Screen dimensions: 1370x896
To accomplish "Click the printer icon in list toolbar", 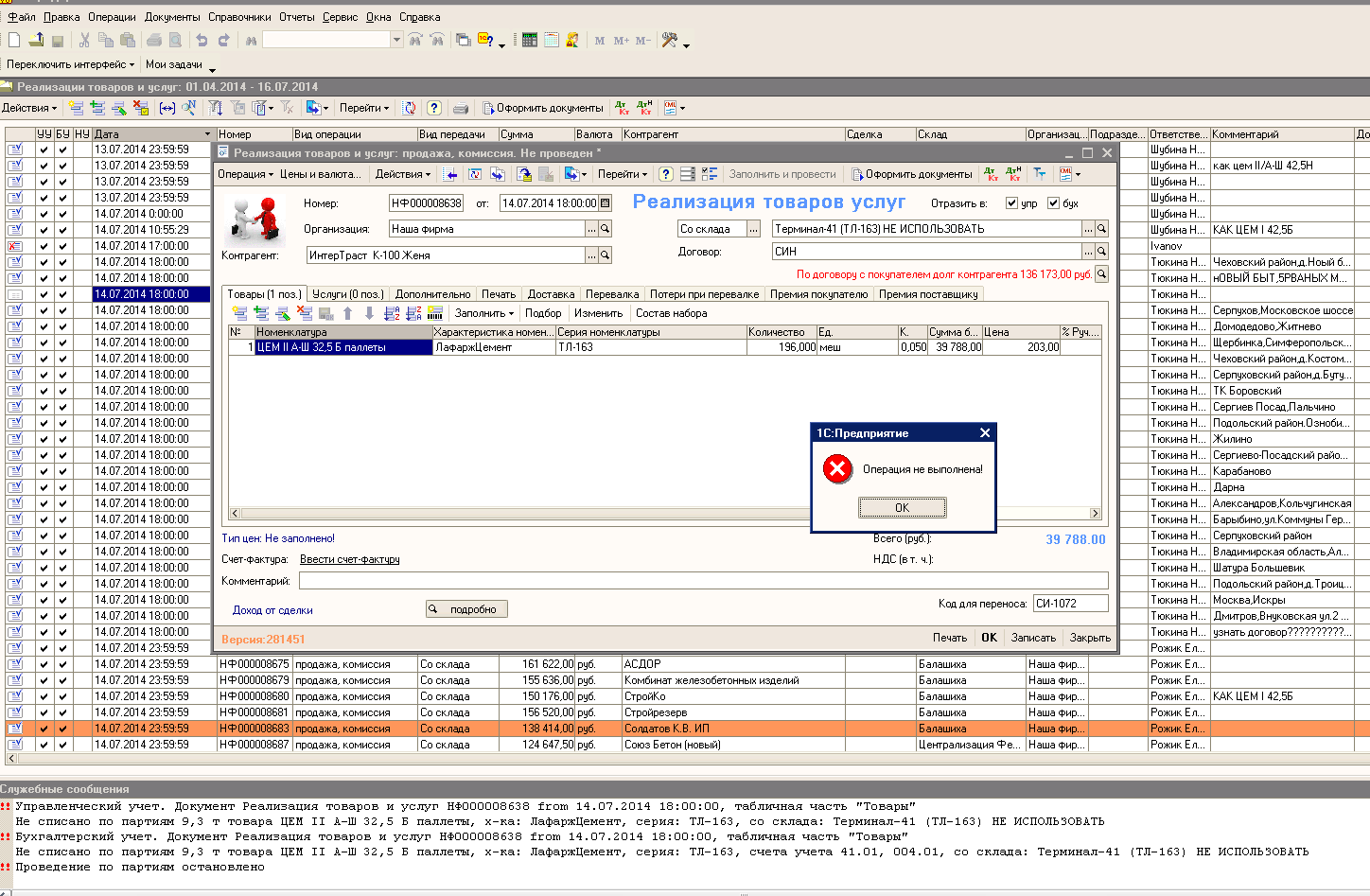I will click(x=460, y=108).
